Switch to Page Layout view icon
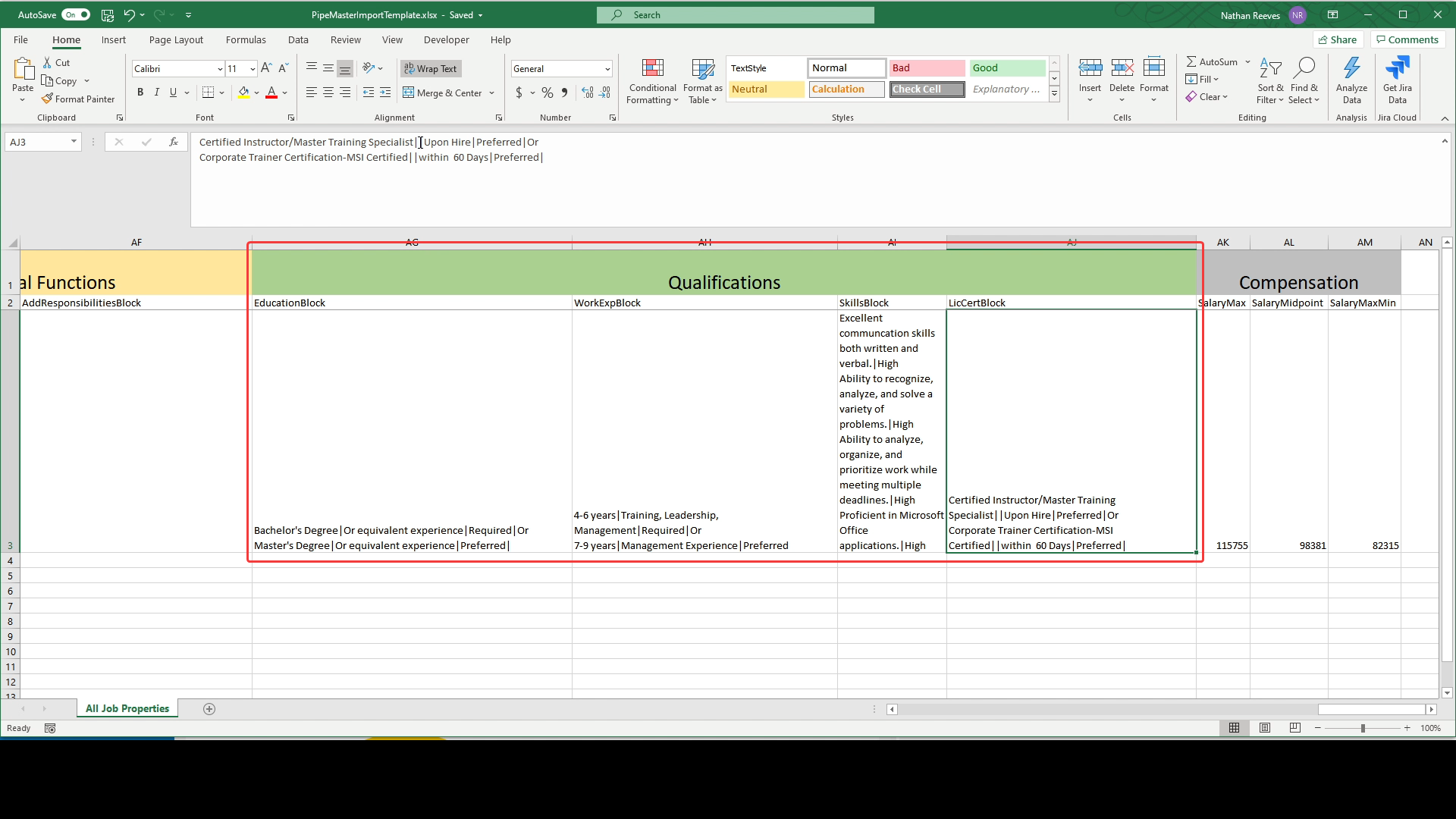 [x=1265, y=728]
